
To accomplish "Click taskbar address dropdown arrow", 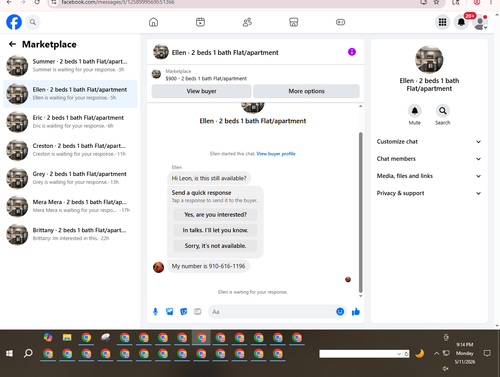I will pos(399,354).
